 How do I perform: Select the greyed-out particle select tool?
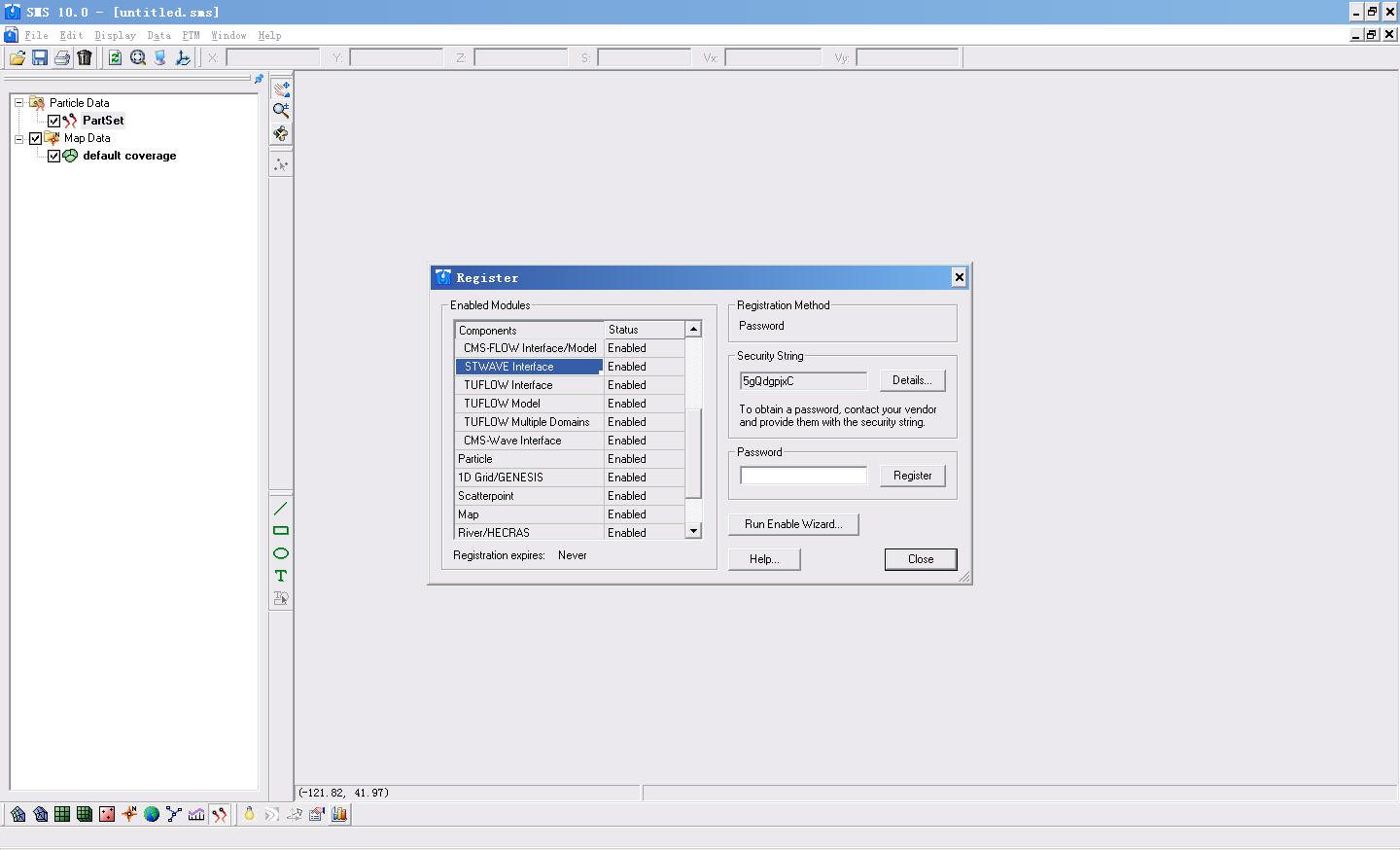tap(281, 164)
